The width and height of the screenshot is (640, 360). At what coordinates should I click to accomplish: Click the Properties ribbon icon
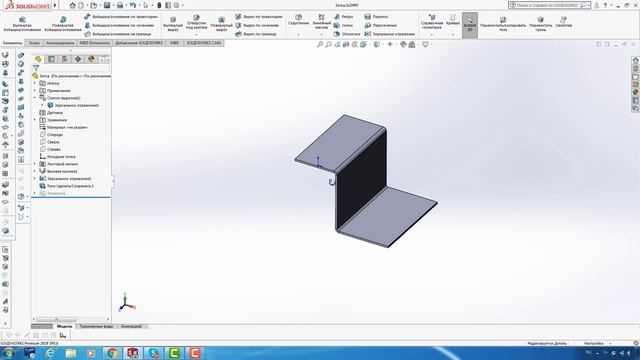click(564, 22)
